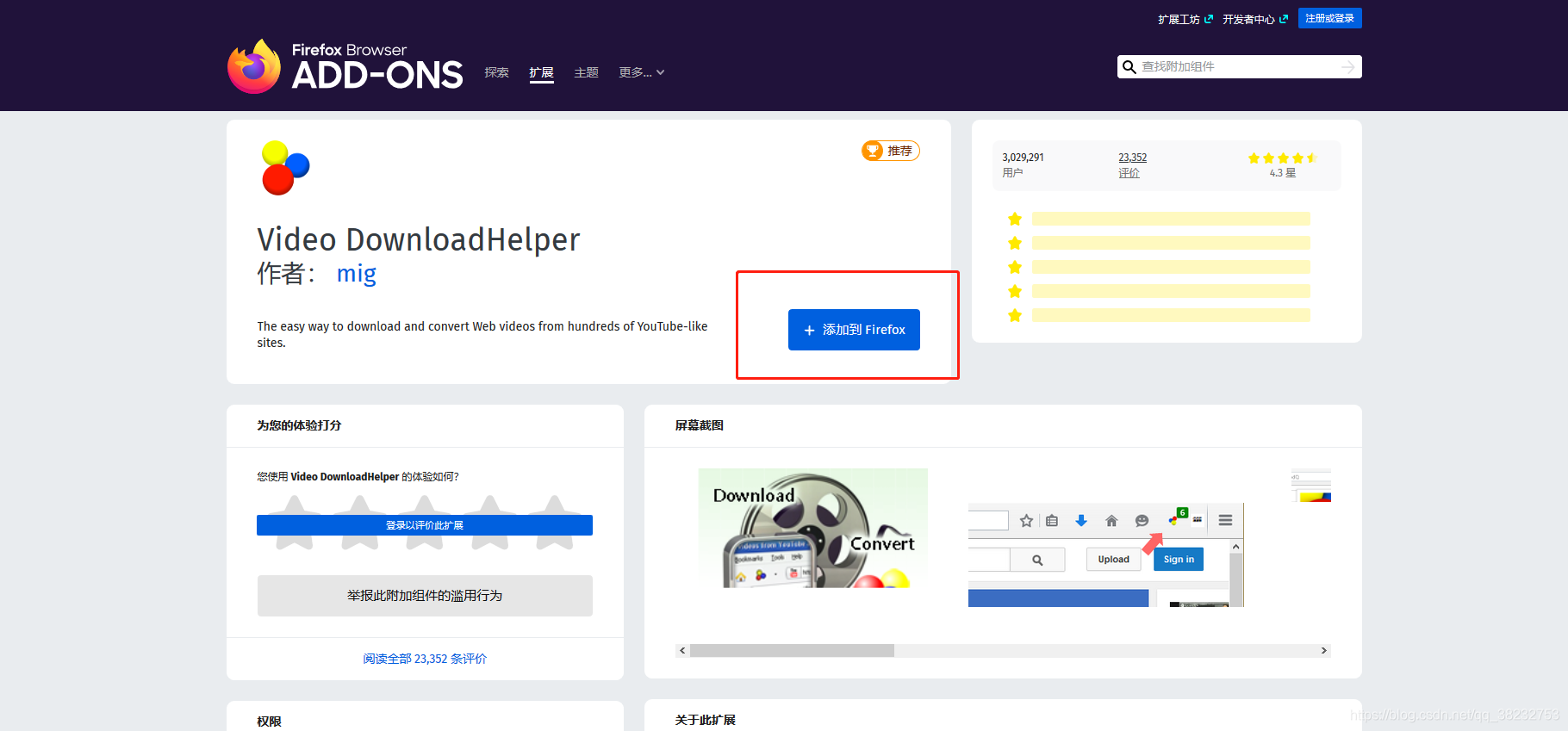Submit search with the arrow icon
The width and height of the screenshot is (1568, 731).
(1348, 67)
